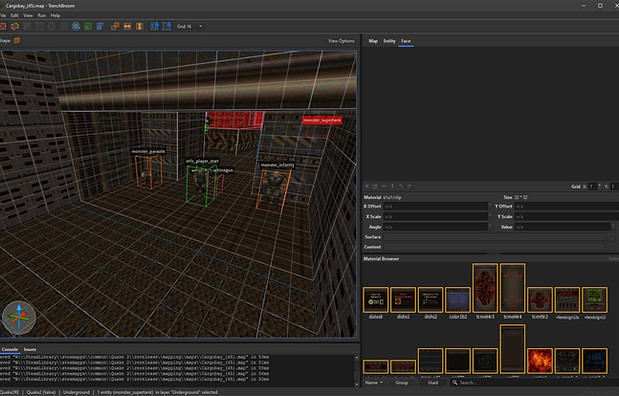Activate the Shear tool icon
Image resolution: width=619 pixels, height=396 pixels.
100,26
